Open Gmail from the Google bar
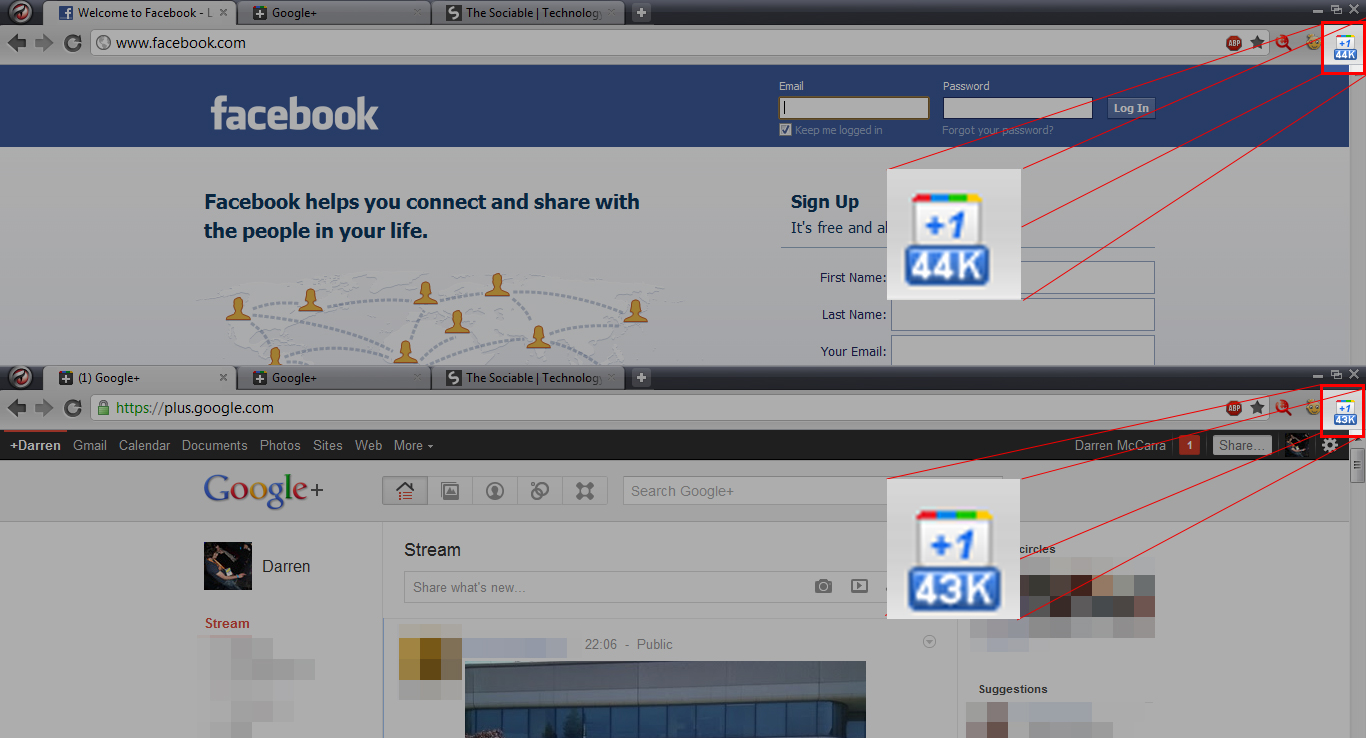Screen dimensions: 1366x738 90,445
